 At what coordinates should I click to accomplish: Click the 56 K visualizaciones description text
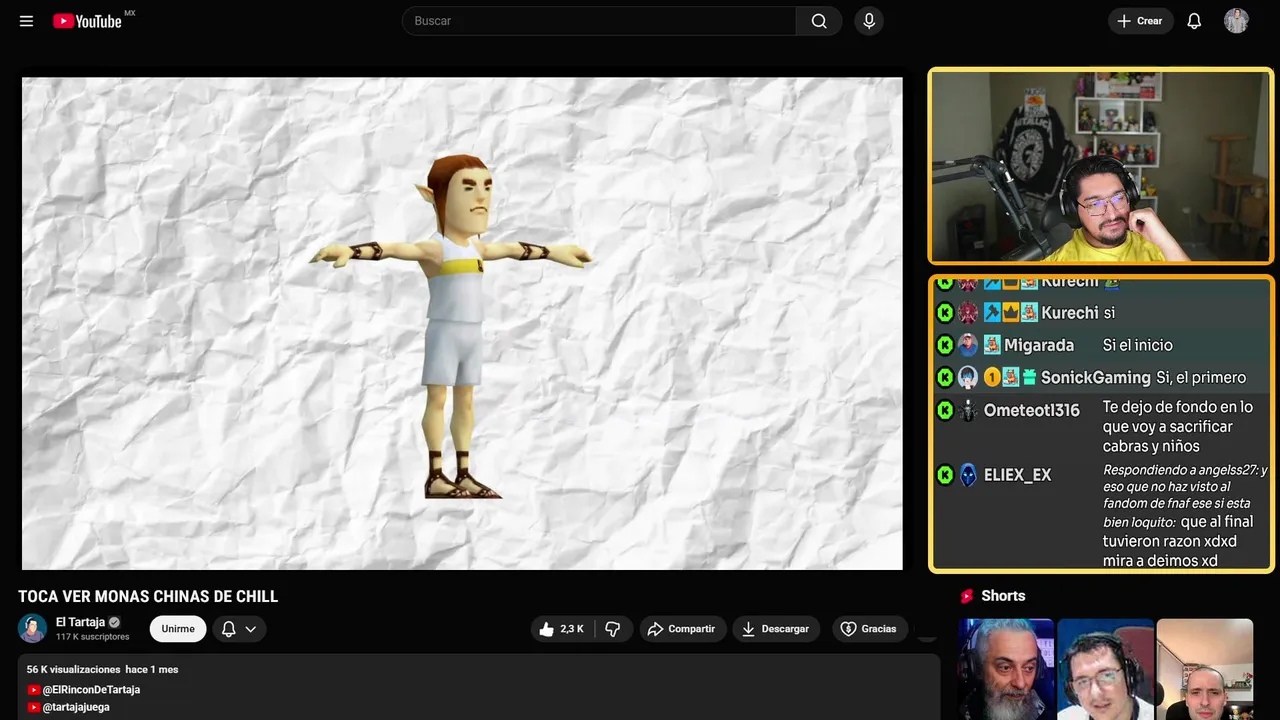74,669
